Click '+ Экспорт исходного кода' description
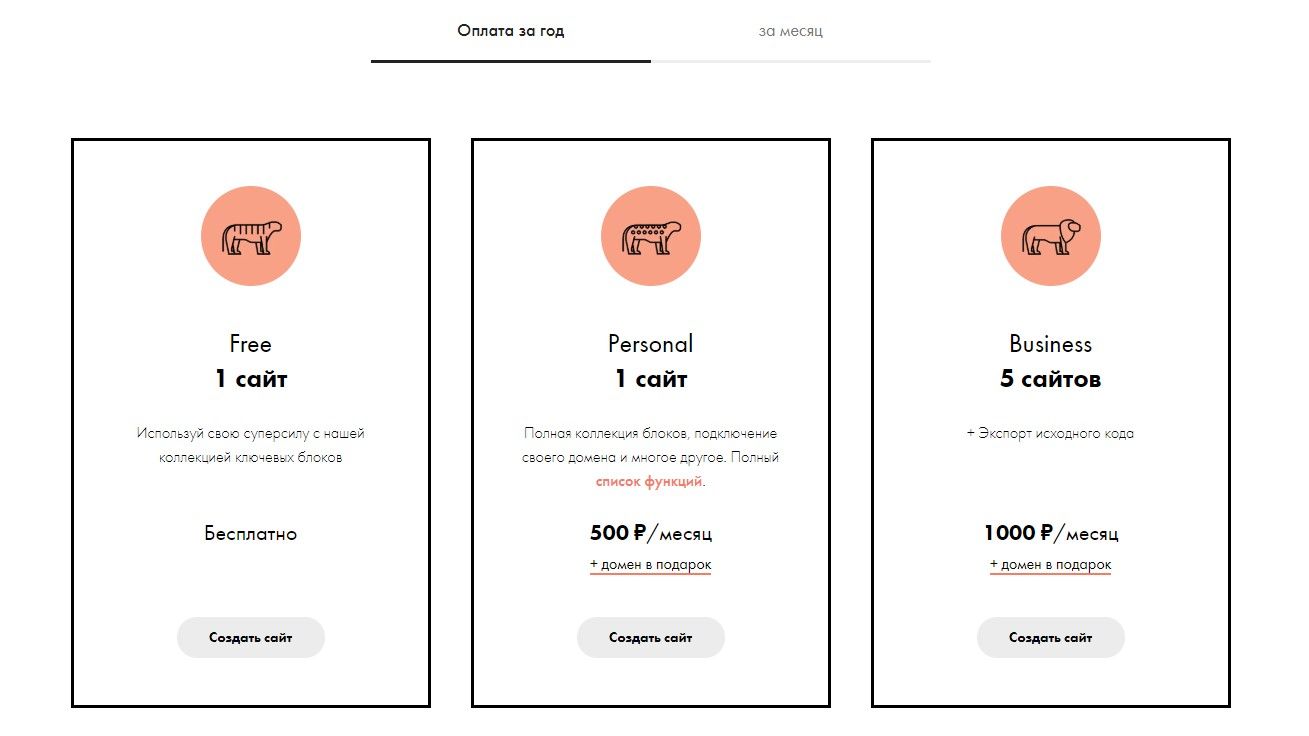The width and height of the screenshot is (1309, 736). (1051, 434)
